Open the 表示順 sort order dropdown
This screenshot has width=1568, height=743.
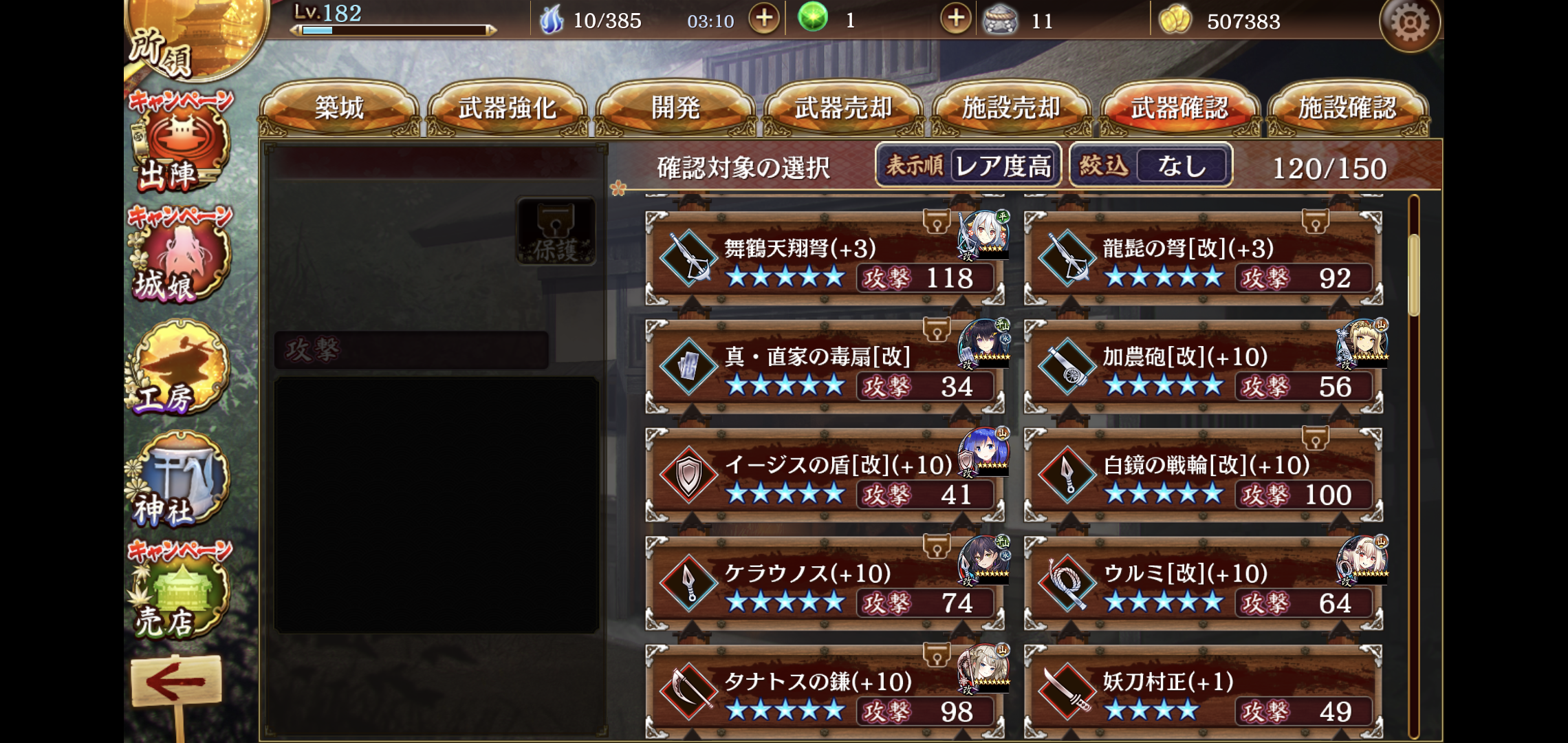pyautogui.click(x=968, y=165)
